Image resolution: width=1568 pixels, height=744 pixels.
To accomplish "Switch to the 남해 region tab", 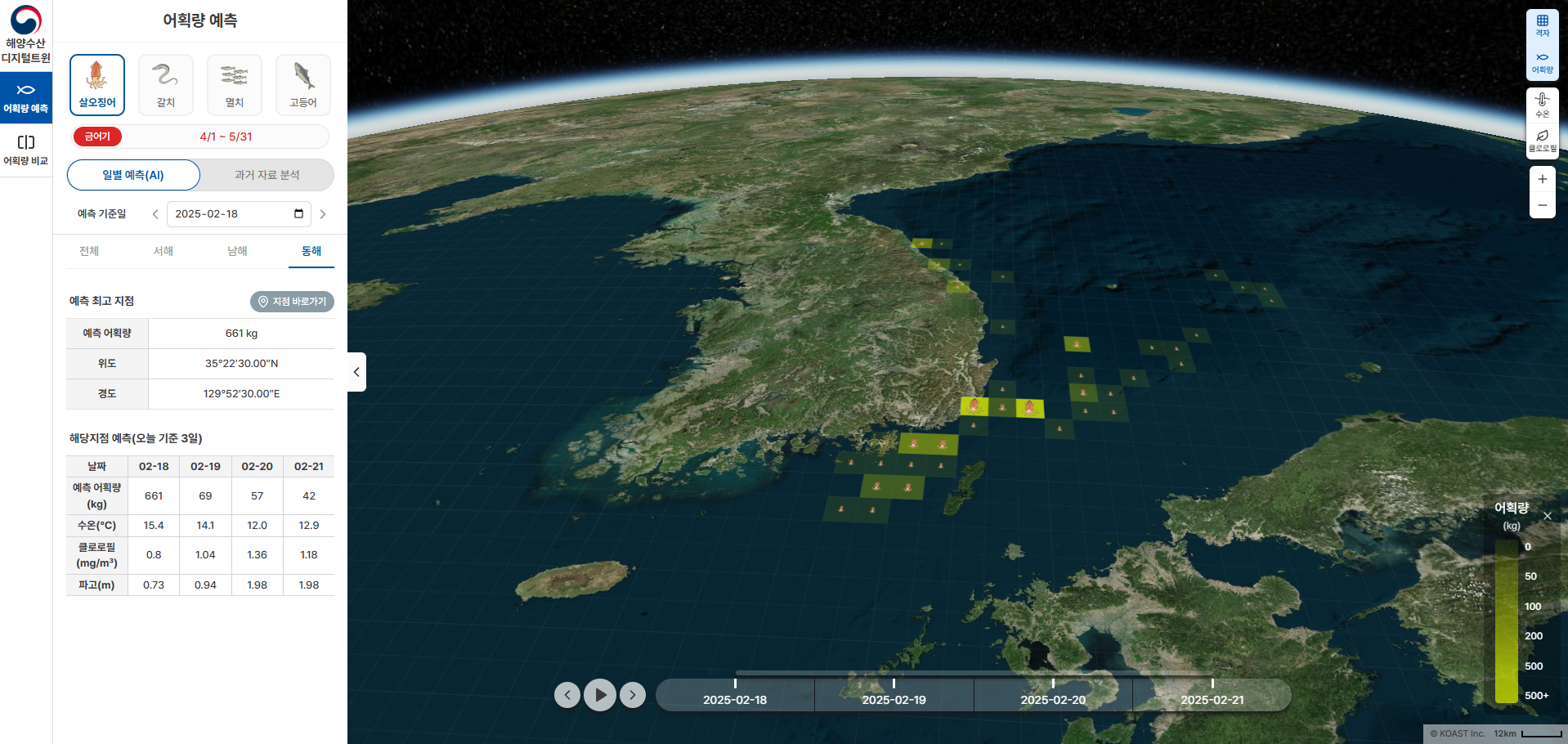I will 237,251.
